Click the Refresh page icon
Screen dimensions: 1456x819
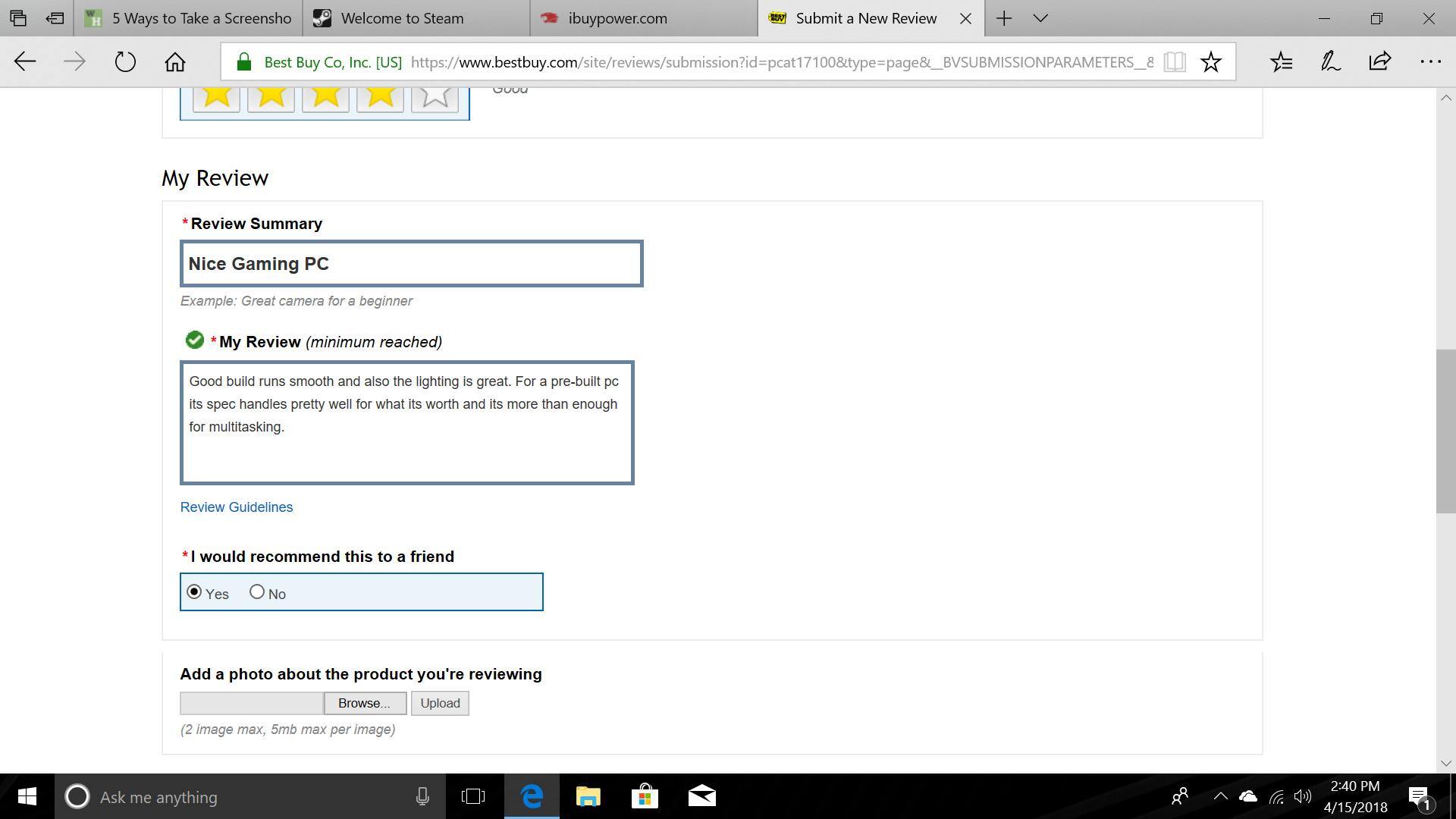coord(125,62)
